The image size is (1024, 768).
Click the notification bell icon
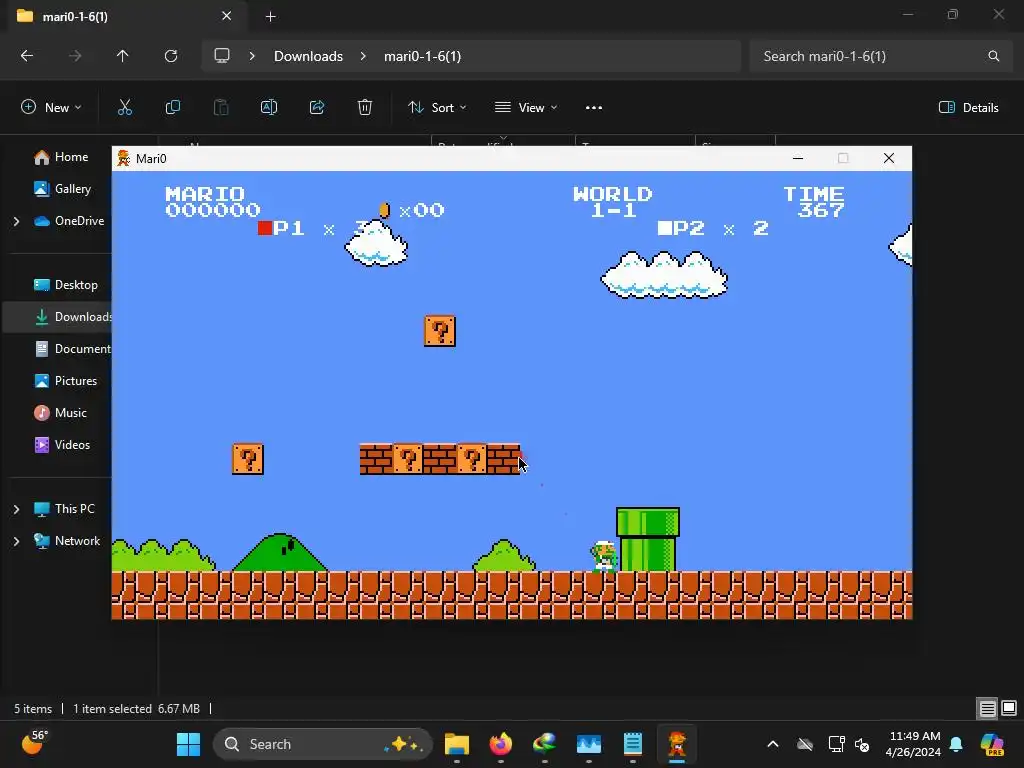point(956,744)
